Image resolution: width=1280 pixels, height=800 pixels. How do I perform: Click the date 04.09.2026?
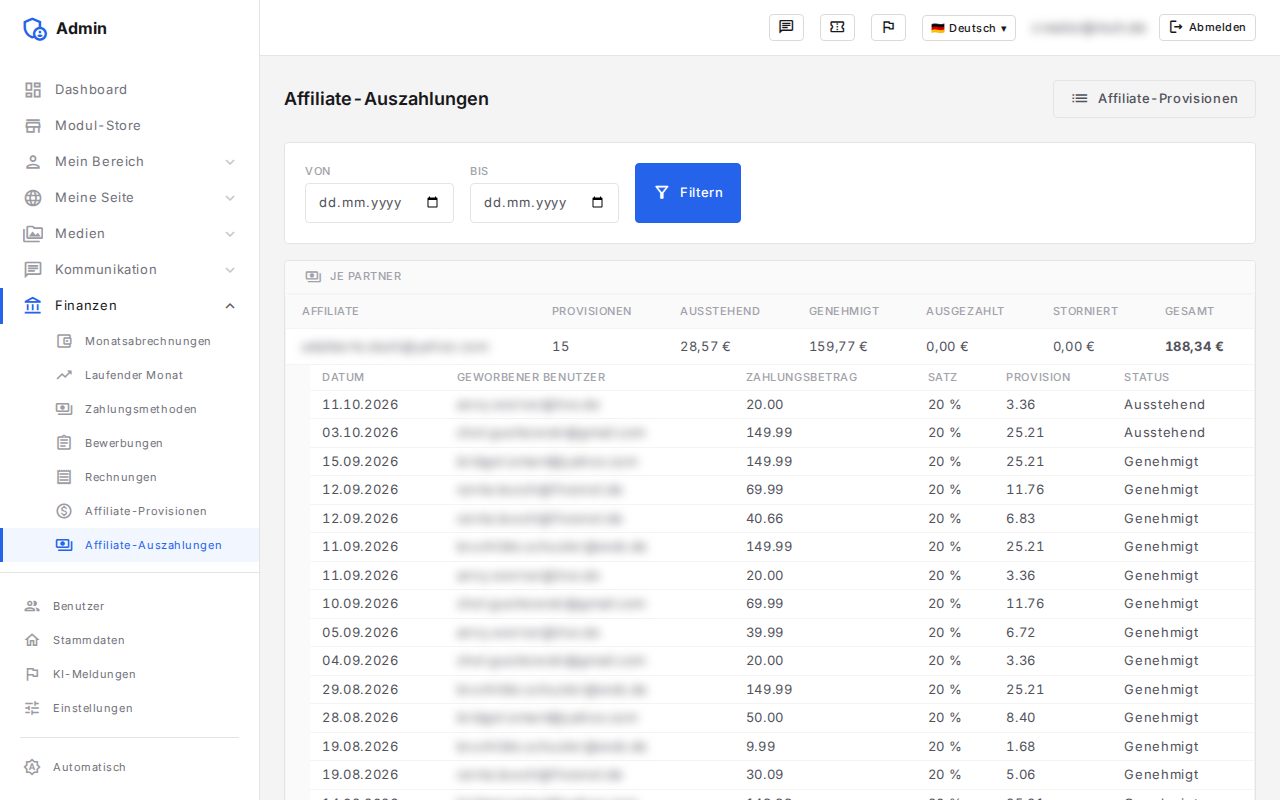point(360,661)
